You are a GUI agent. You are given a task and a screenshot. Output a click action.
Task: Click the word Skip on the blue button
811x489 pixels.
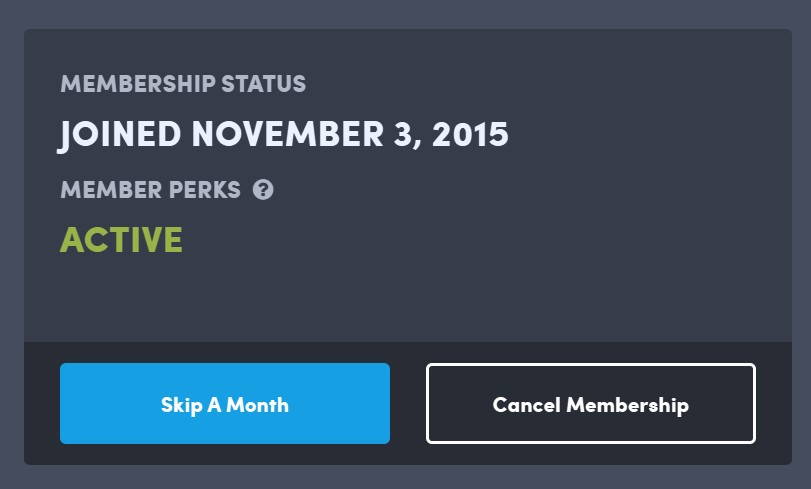point(181,405)
